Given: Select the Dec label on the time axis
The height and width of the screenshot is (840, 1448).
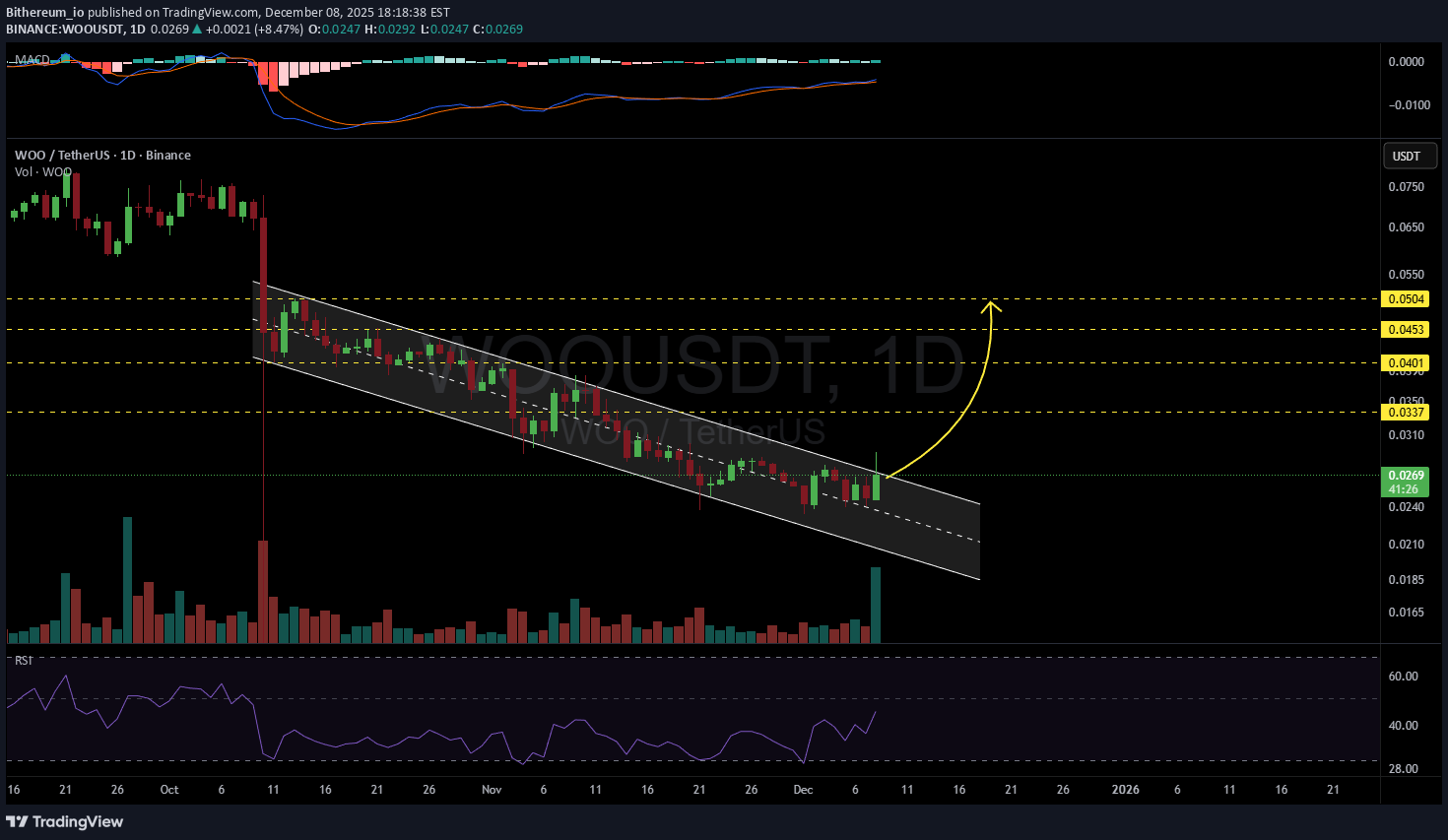Looking at the screenshot, I should coord(803,790).
